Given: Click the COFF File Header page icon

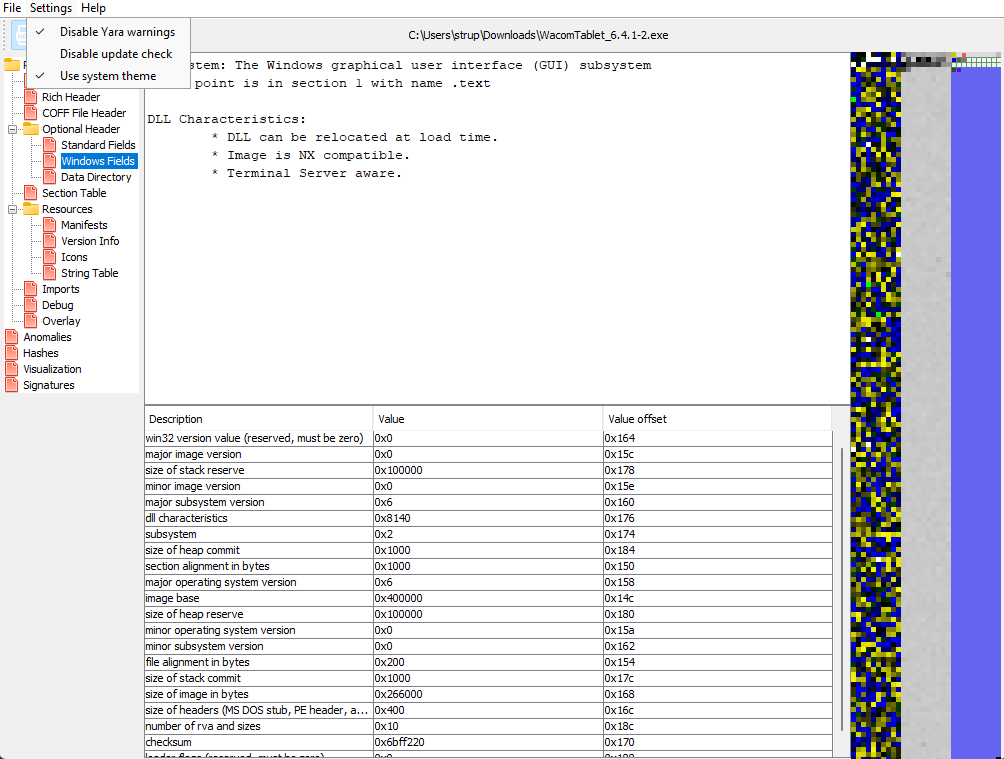Looking at the screenshot, I should tap(31, 113).
